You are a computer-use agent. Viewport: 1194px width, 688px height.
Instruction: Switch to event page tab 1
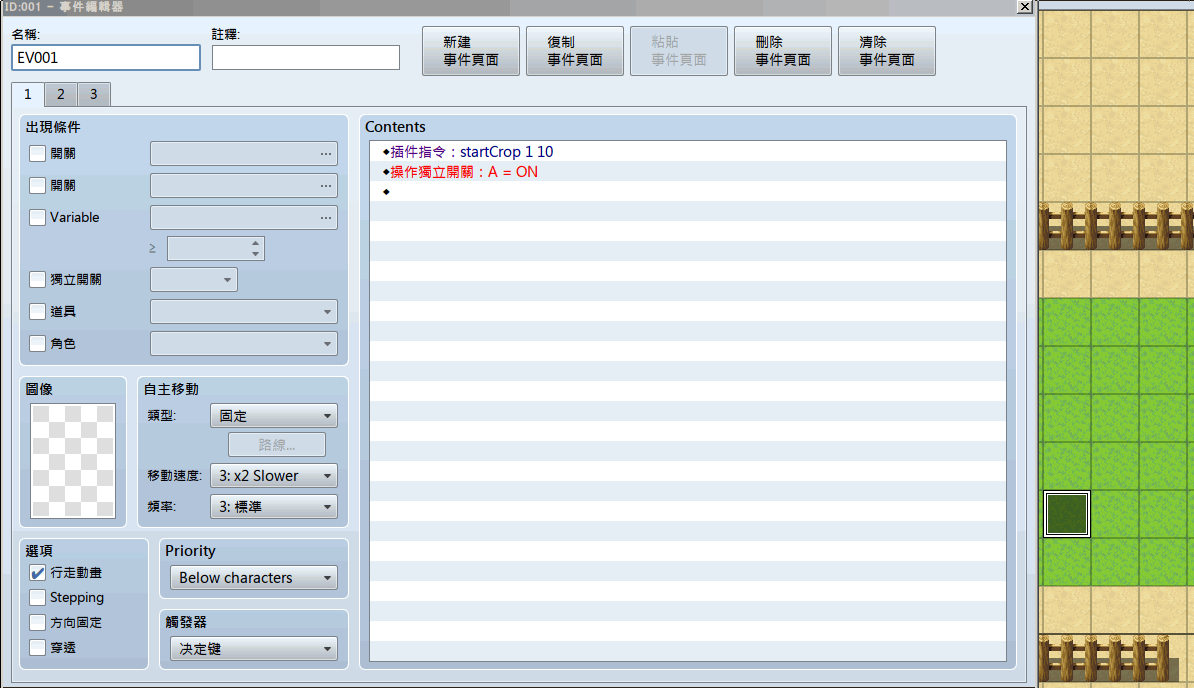pyautogui.click(x=27, y=94)
